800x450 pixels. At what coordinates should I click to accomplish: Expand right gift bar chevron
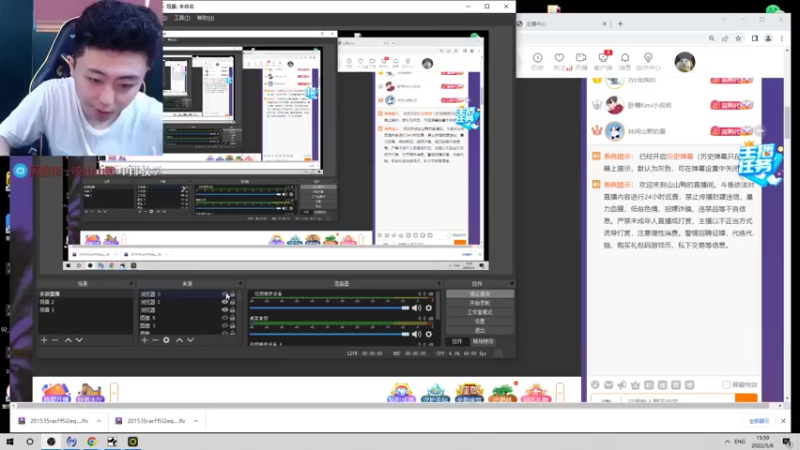(560, 392)
